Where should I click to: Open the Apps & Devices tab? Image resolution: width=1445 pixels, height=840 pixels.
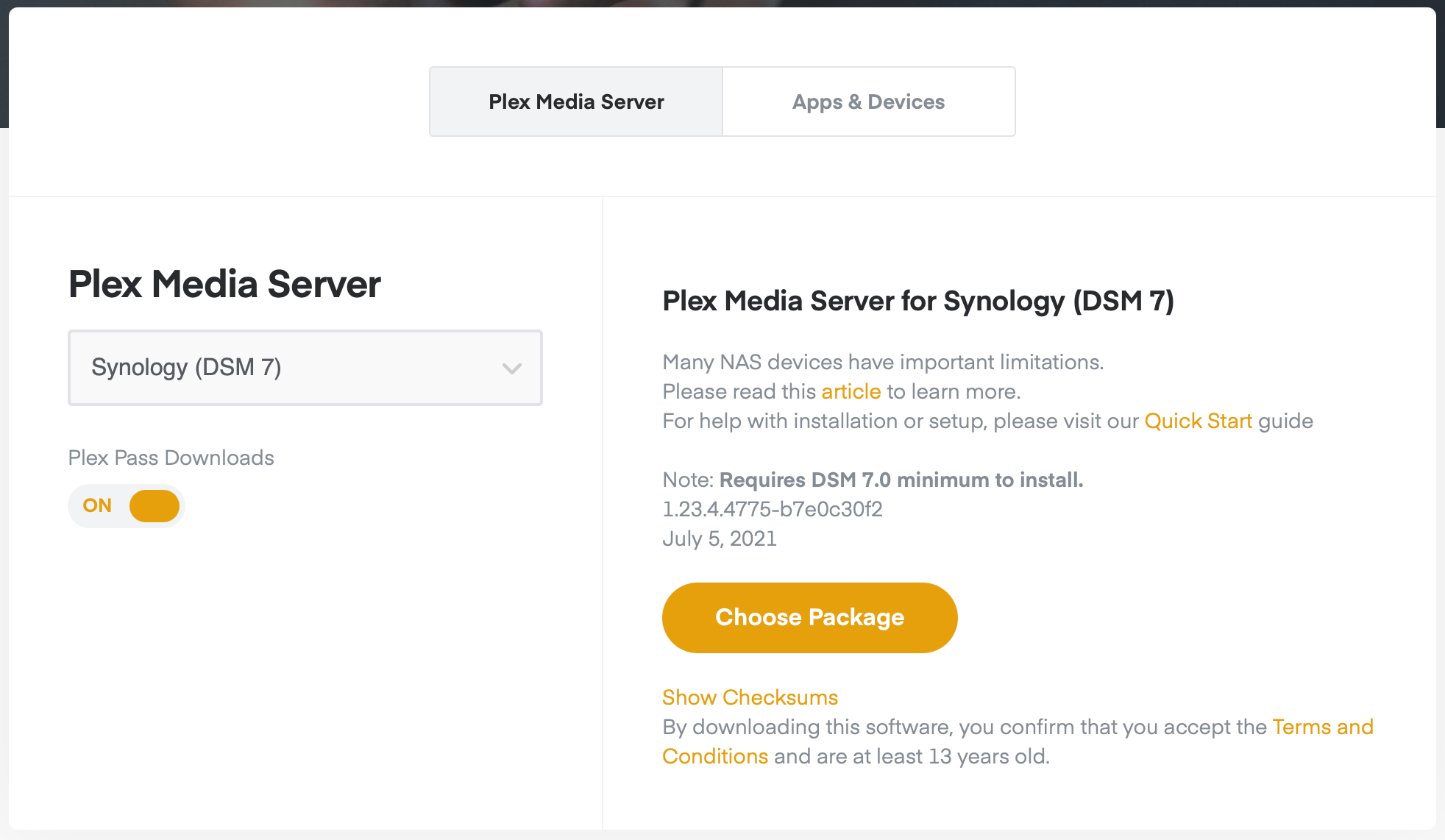coord(869,102)
